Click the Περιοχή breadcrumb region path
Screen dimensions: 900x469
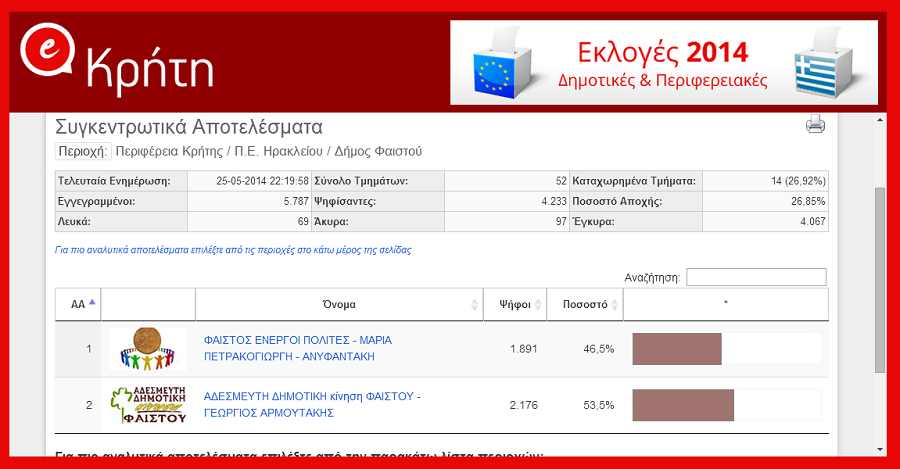(268, 151)
